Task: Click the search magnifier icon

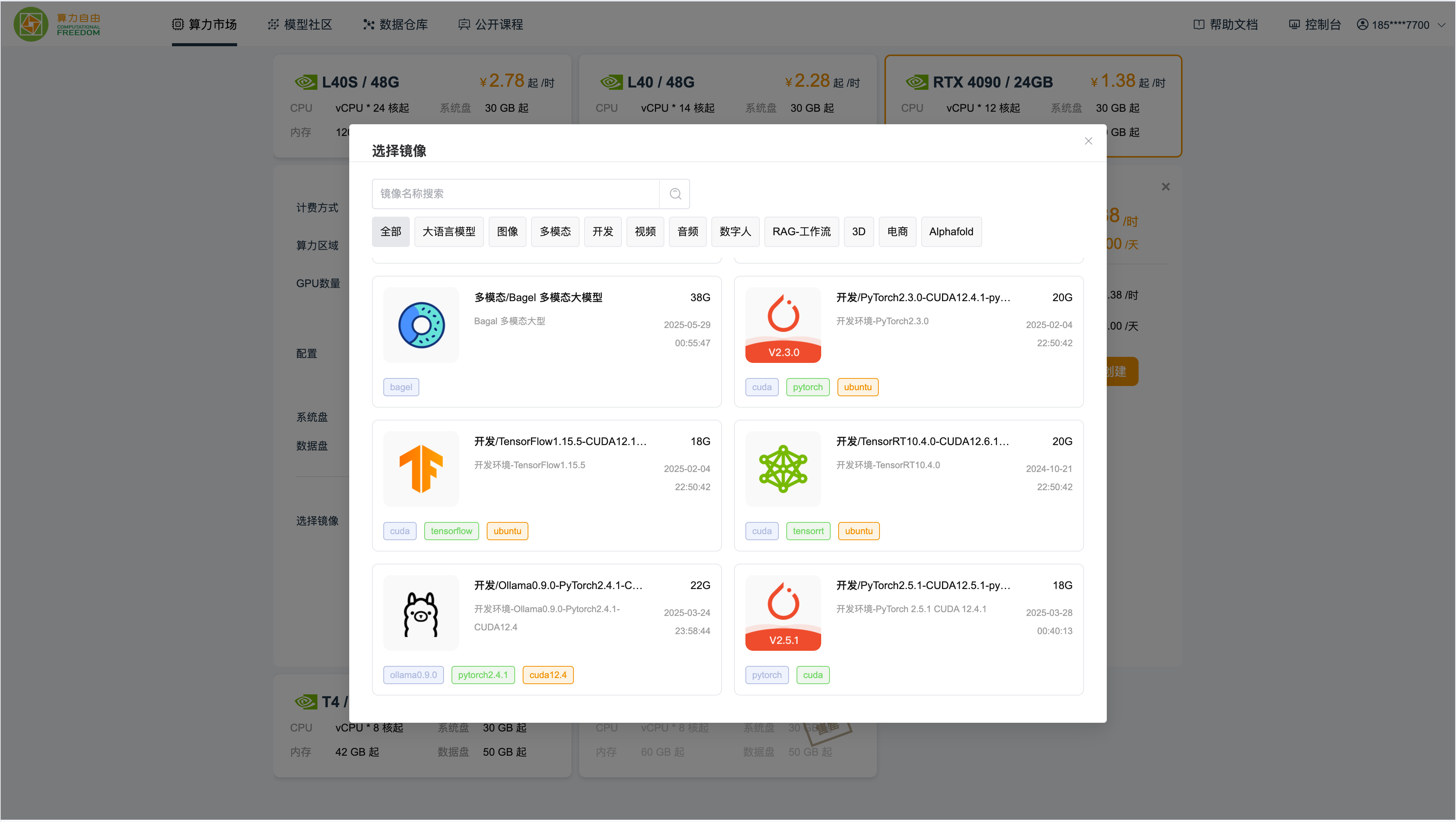Action: (675, 194)
